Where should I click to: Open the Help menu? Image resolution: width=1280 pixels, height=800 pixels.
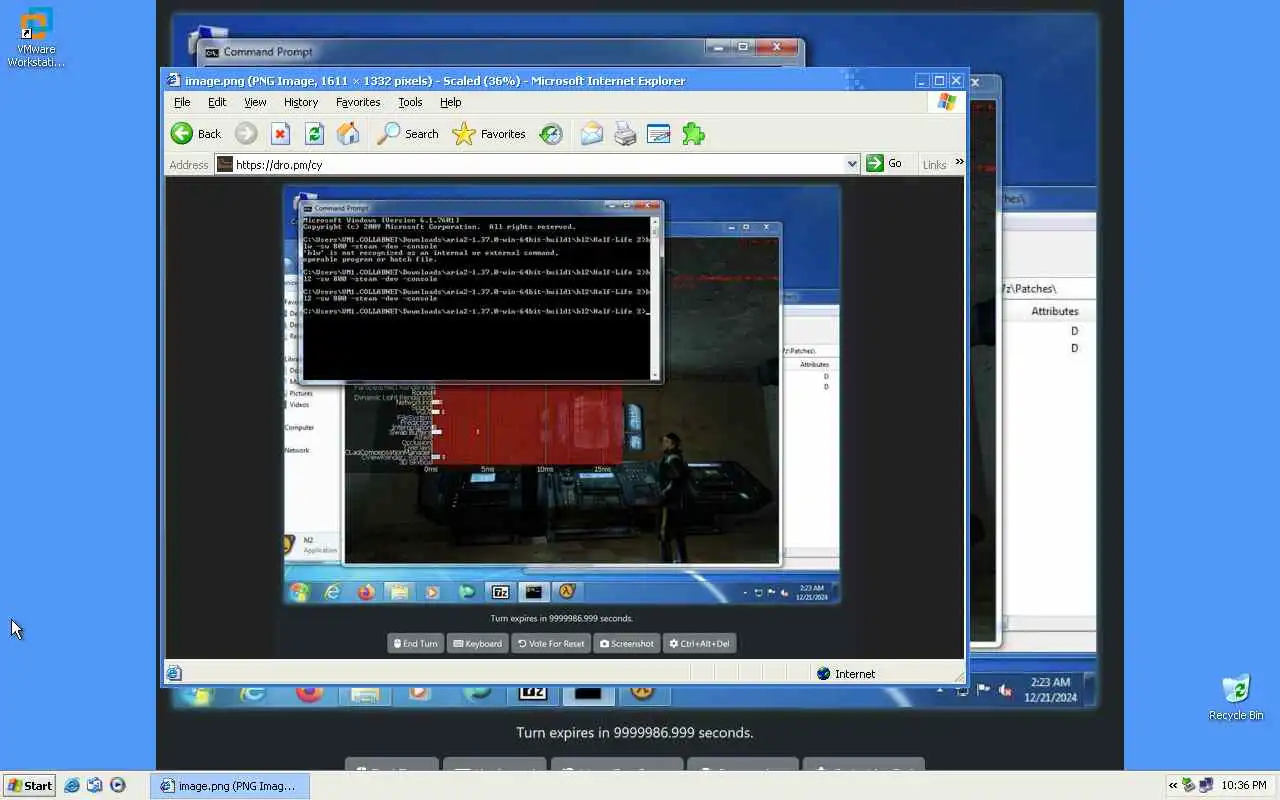[x=451, y=102]
